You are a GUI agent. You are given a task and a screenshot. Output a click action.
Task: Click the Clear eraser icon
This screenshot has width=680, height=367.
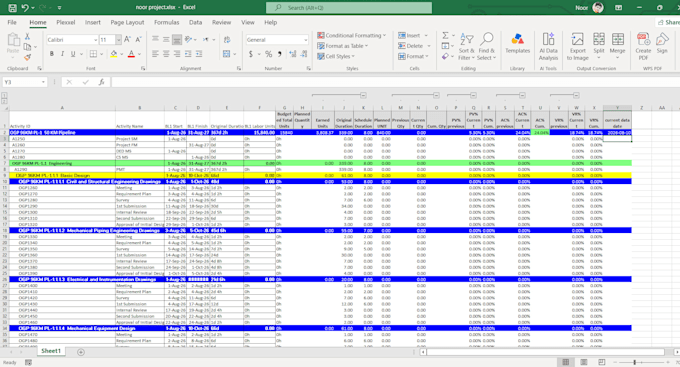tap(445, 56)
